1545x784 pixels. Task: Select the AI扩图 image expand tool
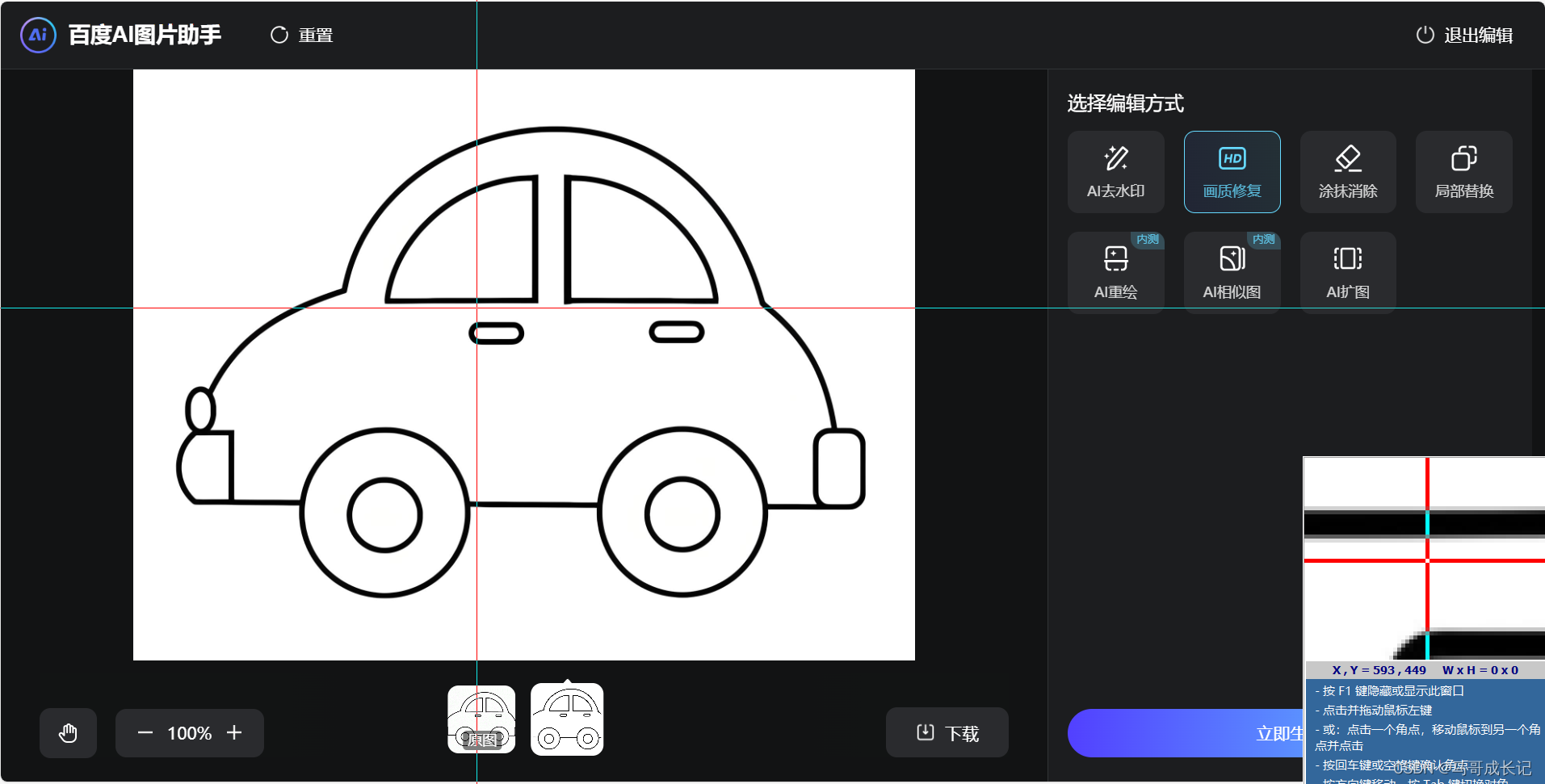(1348, 272)
